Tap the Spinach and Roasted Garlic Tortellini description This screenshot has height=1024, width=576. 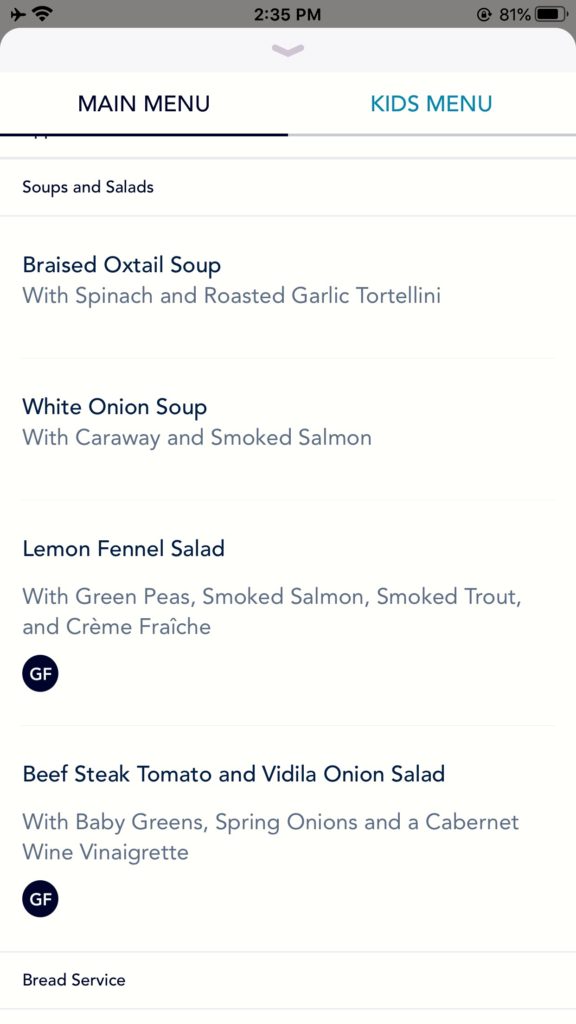pos(232,296)
